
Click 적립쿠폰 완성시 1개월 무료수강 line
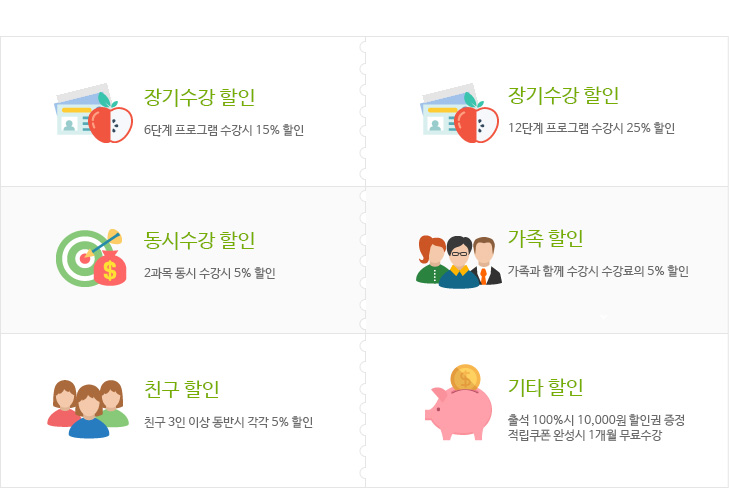(584, 435)
